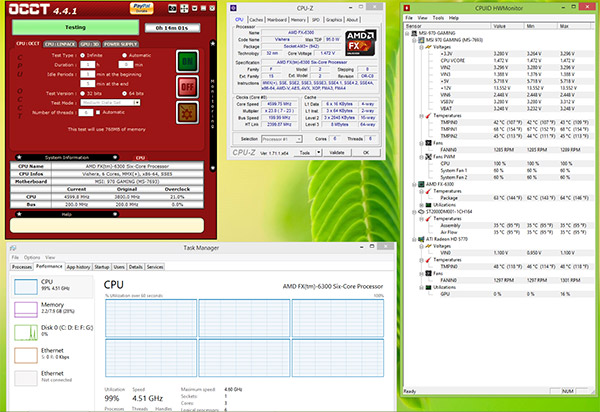
Task: Collapse AMD FX-6300 node in HWMonitor
Action: (x=414, y=184)
